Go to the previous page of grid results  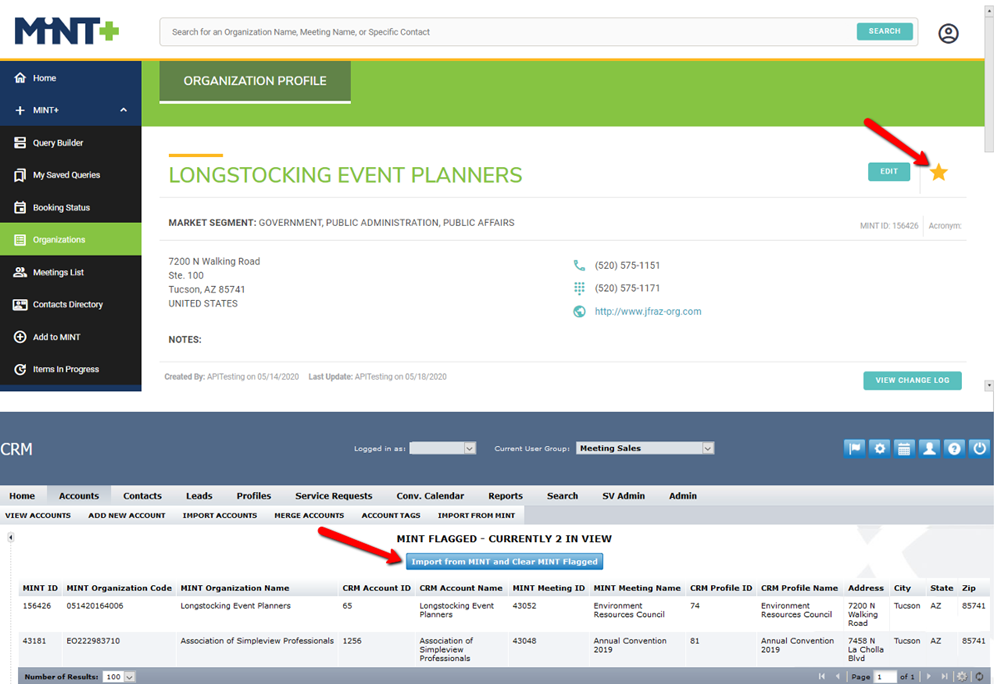(837, 676)
